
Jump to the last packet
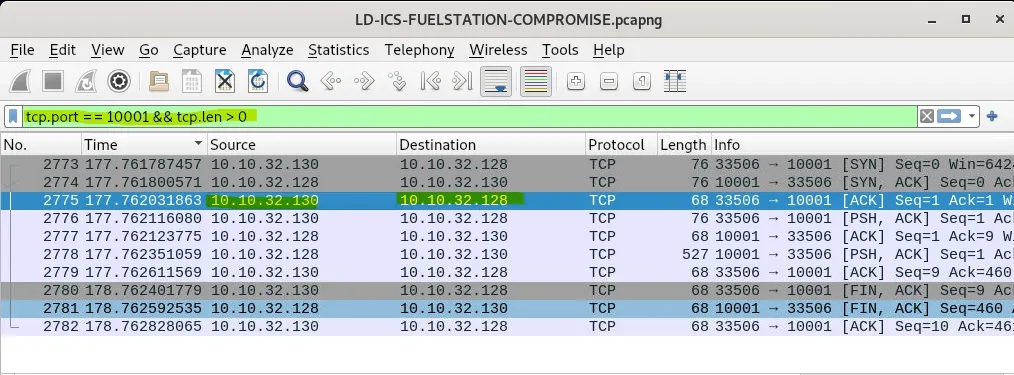tap(462, 81)
